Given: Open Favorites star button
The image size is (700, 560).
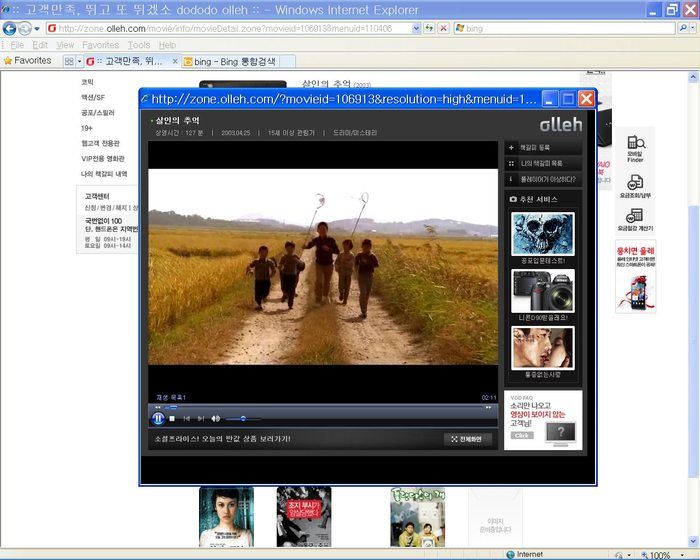Looking at the screenshot, I should [27, 61].
